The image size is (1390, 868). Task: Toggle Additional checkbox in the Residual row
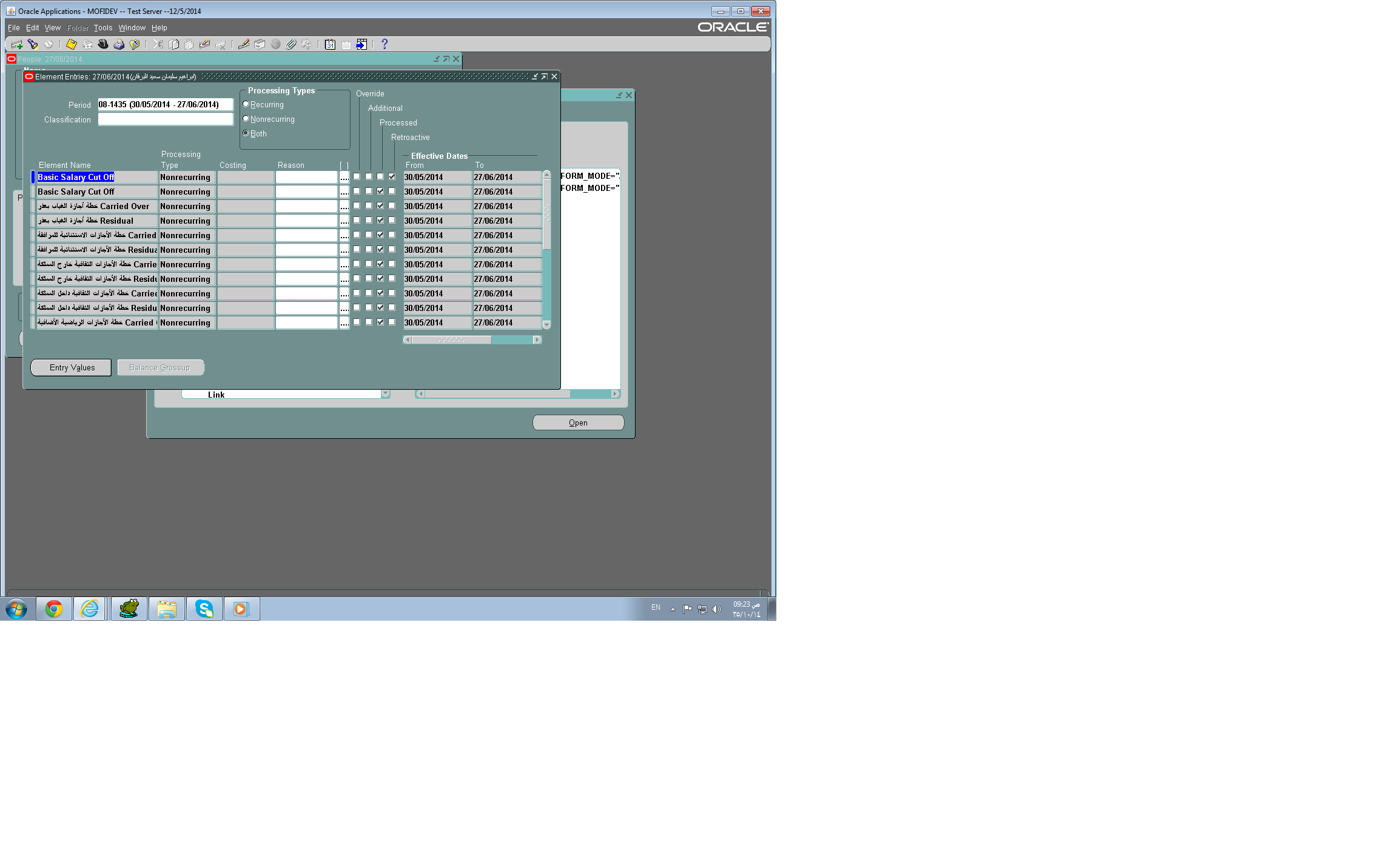(369, 220)
